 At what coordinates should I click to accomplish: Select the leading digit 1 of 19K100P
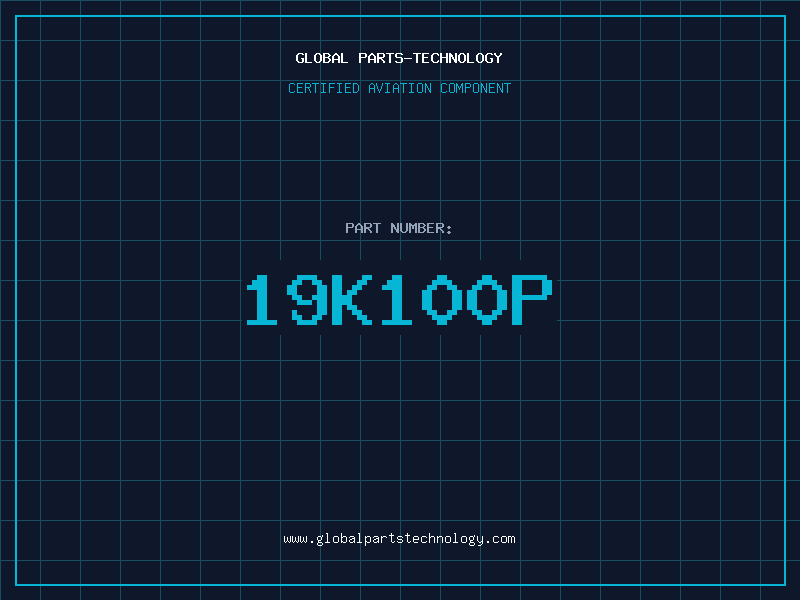262,299
